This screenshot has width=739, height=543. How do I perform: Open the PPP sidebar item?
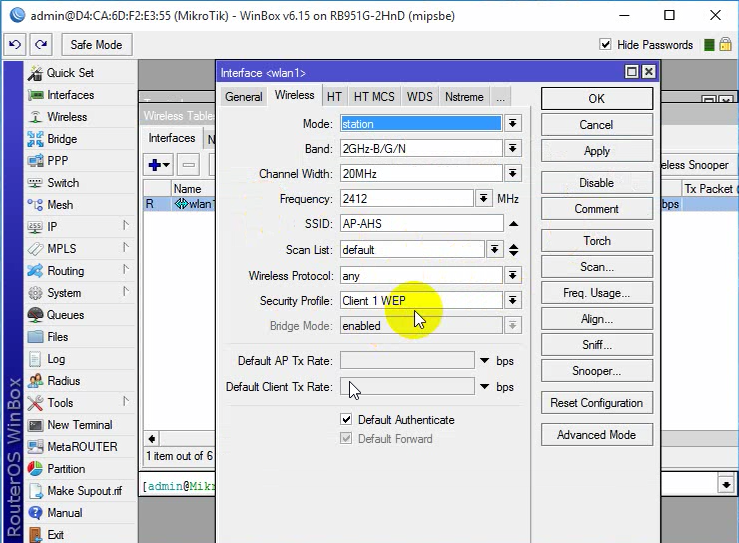[x=57, y=161]
